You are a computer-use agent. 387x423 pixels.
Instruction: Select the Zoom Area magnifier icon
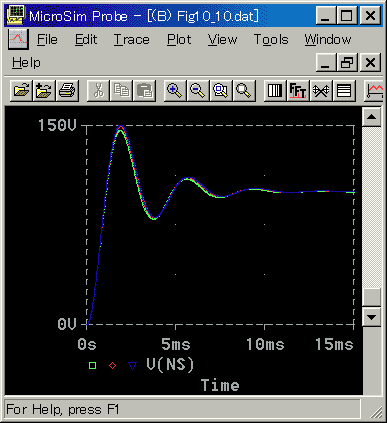tap(221, 90)
